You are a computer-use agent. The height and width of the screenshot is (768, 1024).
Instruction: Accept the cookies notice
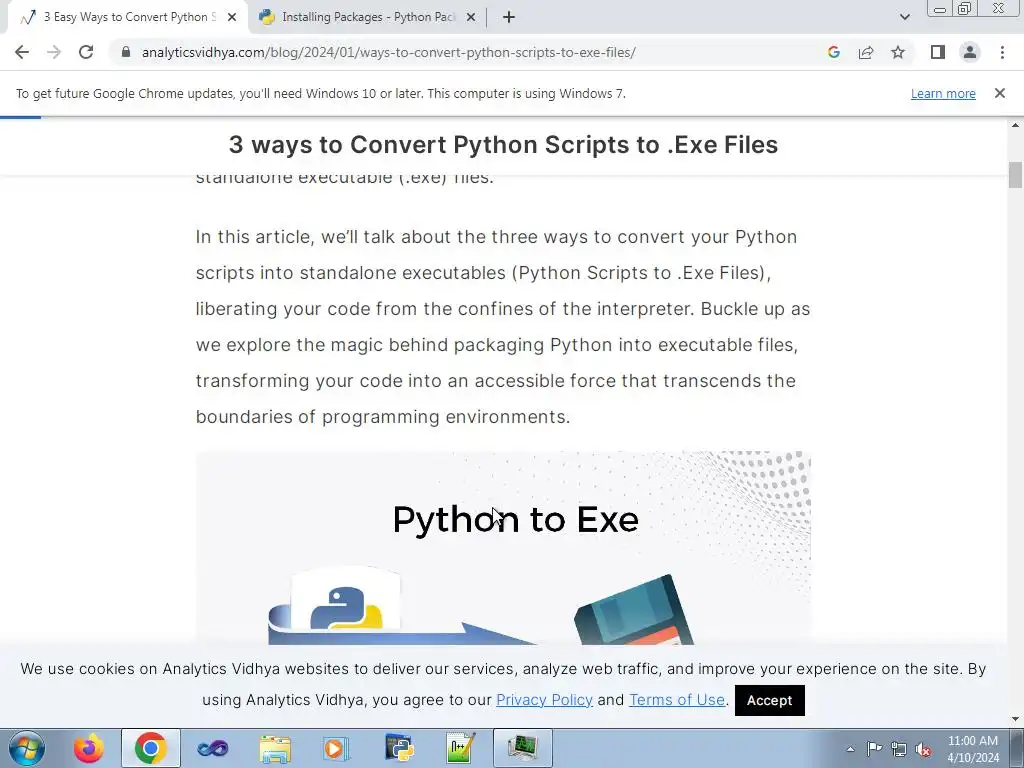click(769, 700)
